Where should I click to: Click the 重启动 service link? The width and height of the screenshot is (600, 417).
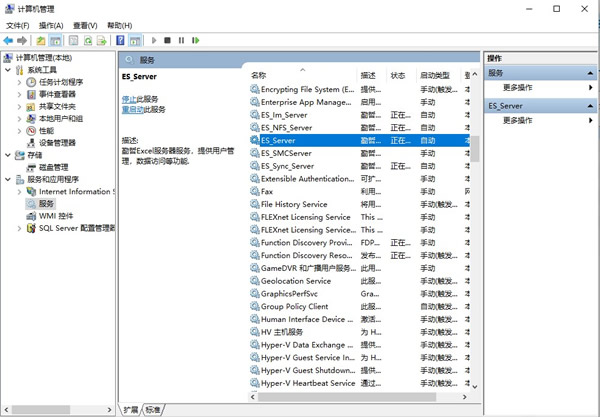[132, 109]
